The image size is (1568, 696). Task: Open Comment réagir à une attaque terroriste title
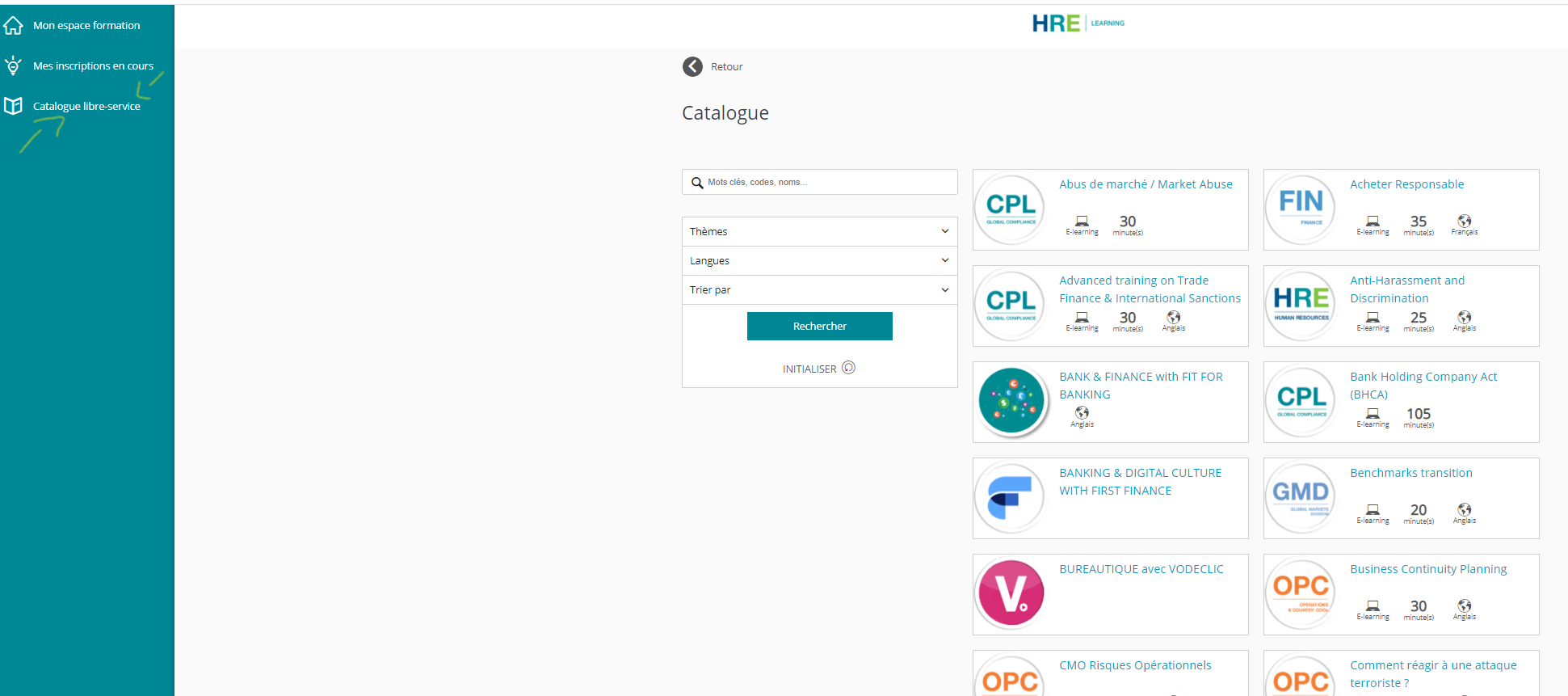pos(1433,674)
